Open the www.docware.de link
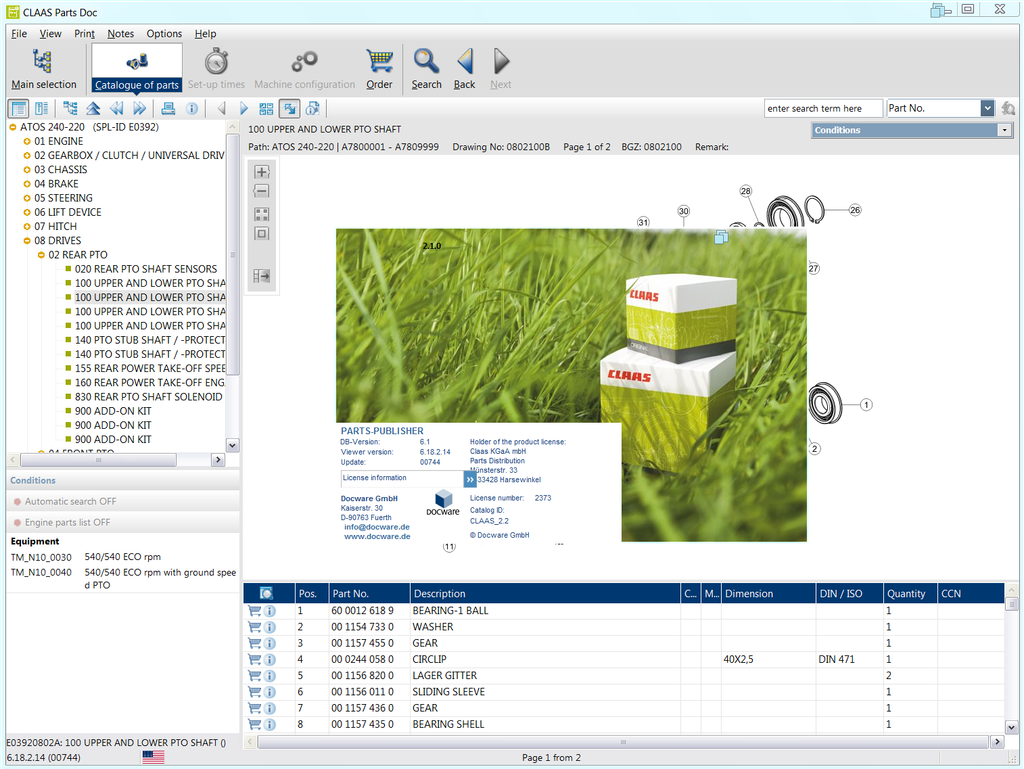The height and width of the screenshot is (769, 1024). coord(377,536)
